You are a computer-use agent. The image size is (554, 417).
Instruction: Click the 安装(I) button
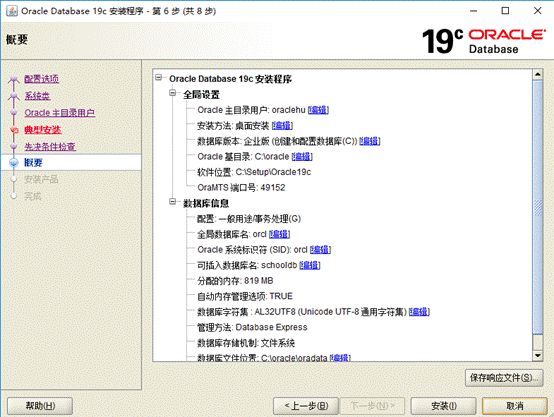click(x=443, y=406)
